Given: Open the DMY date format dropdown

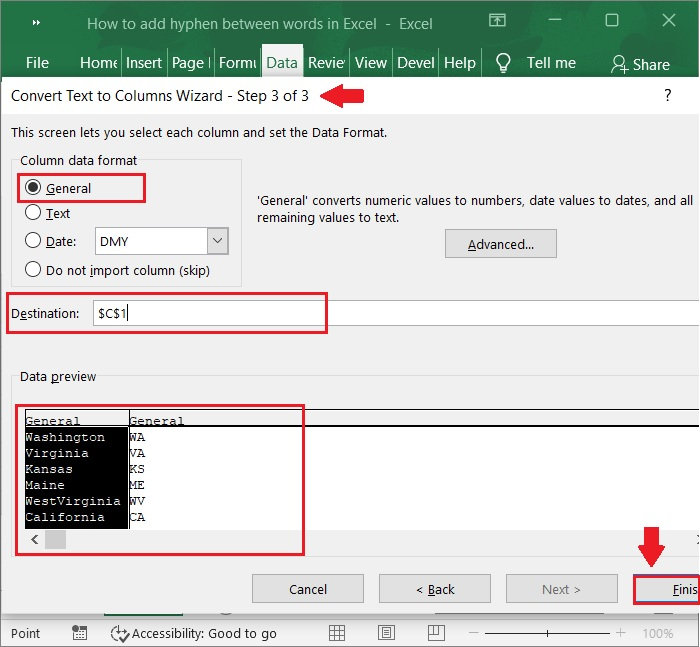Looking at the screenshot, I should tap(218, 241).
